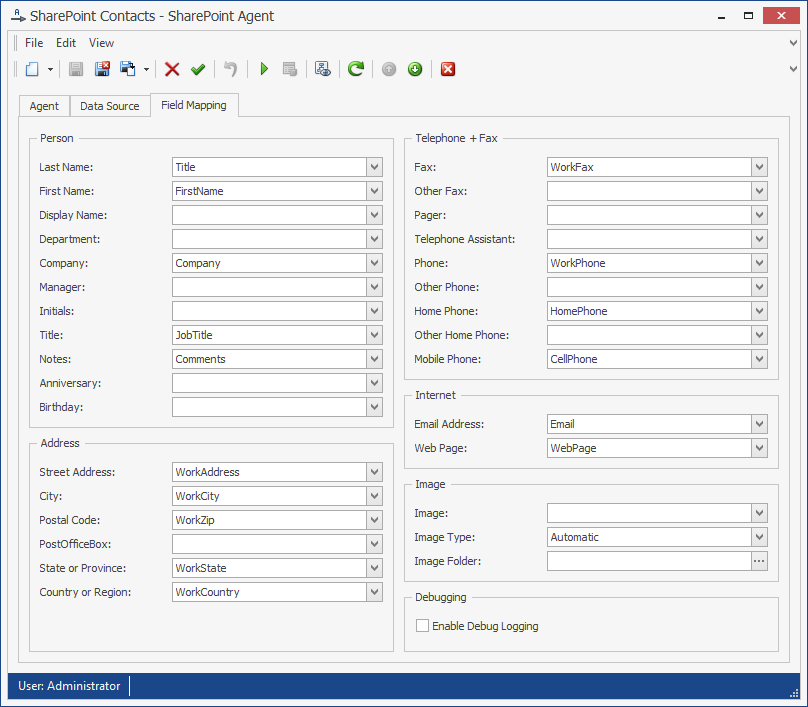Image resolution: width=808 pixels, height=707 pixels.
Task: Click the green checkmark verify icon
Action: click(x=198, y=69)
